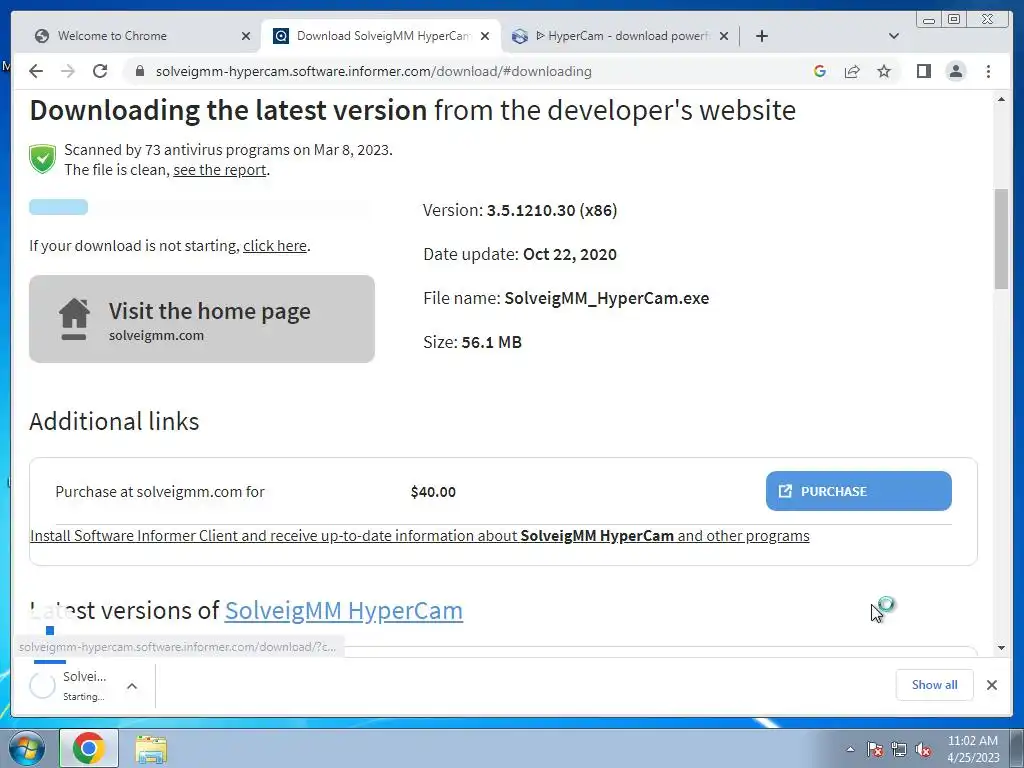The height and width of the screenshot is (768, 1024).
Task: Open a new tab with the plus button
Action: click(x=761, y=36)
